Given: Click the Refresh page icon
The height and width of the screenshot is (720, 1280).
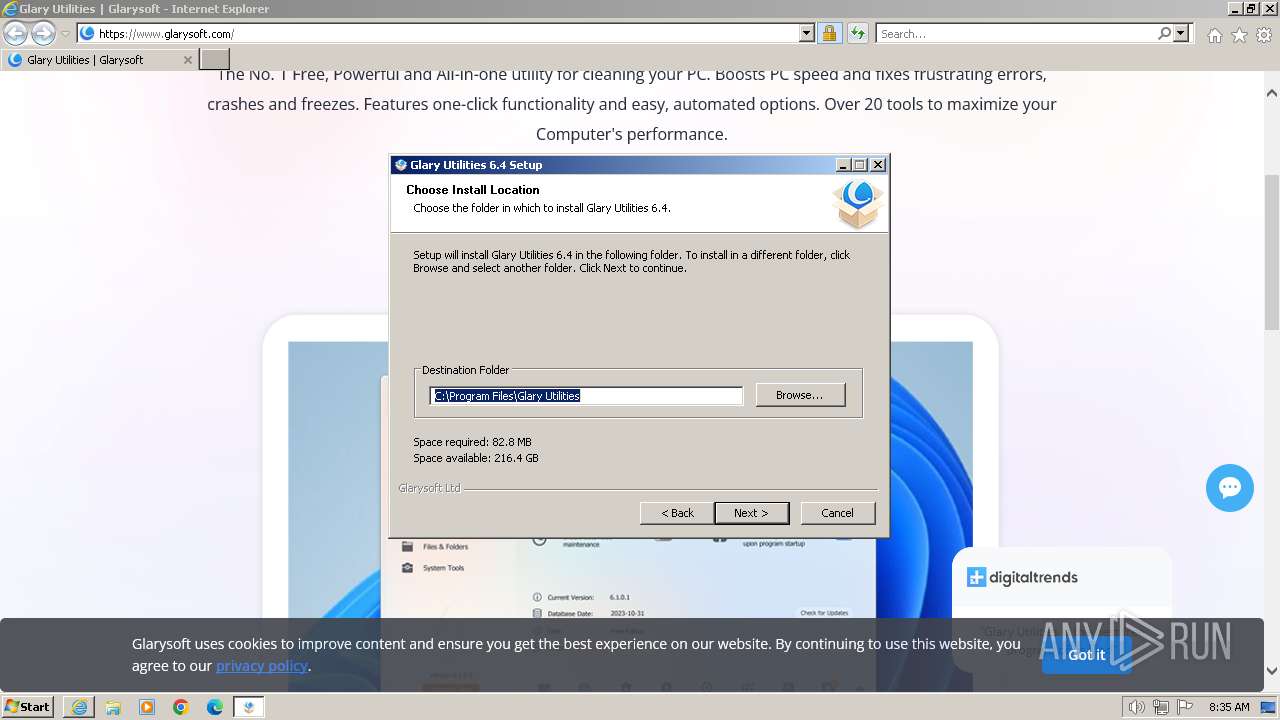Looking at the screenshot, I should (857, 34).
